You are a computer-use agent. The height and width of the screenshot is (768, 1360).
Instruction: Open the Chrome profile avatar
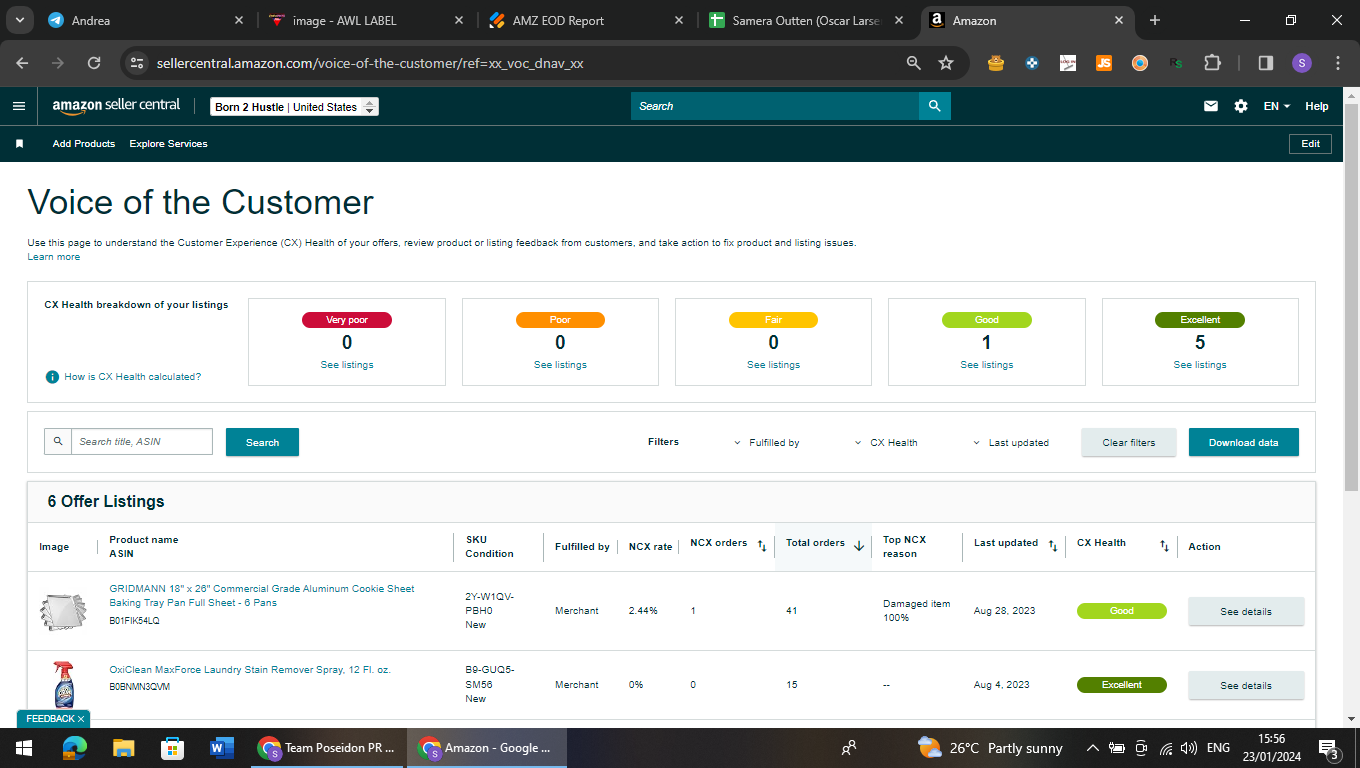tap(1301, 63)
